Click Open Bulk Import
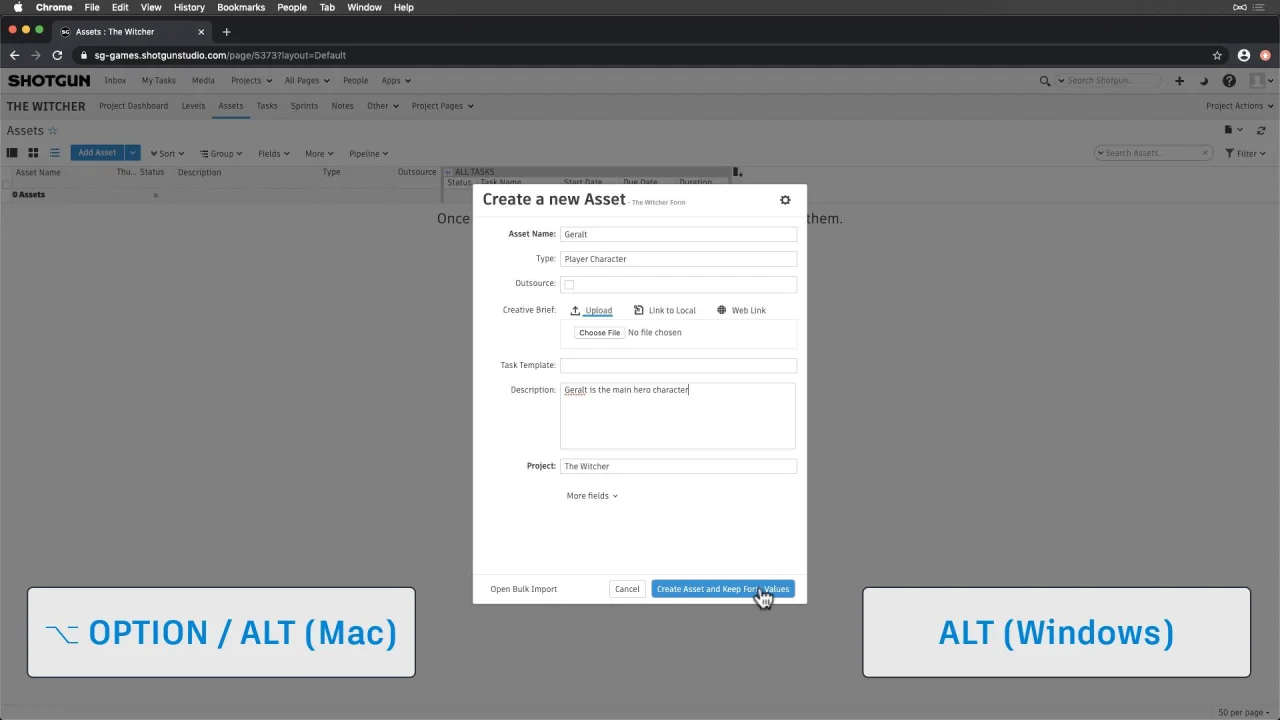The width and height of the screenshot is (1280, 720). pyautogui.click(x=524, y=589)
